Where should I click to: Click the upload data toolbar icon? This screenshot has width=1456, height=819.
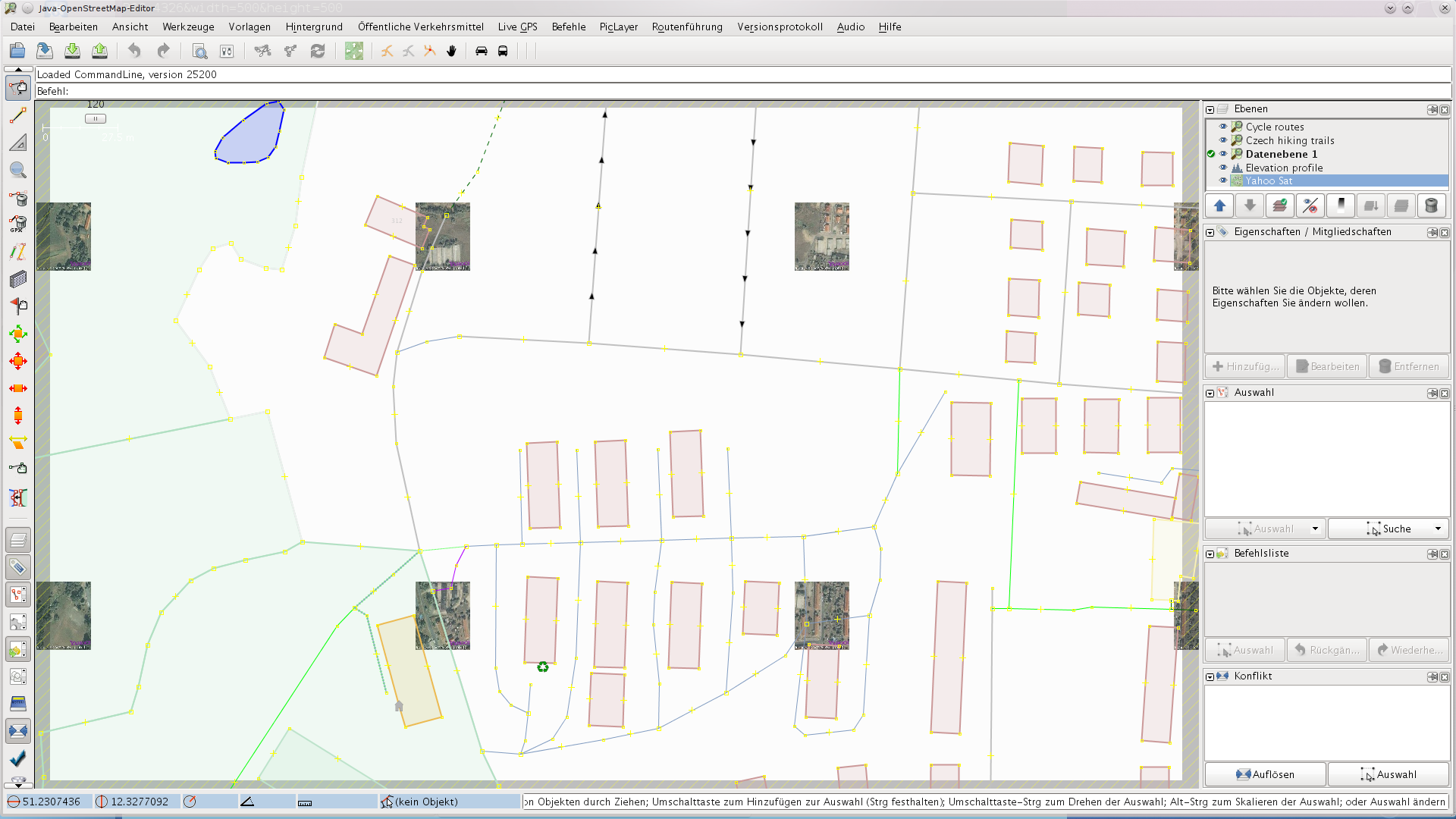99,51
